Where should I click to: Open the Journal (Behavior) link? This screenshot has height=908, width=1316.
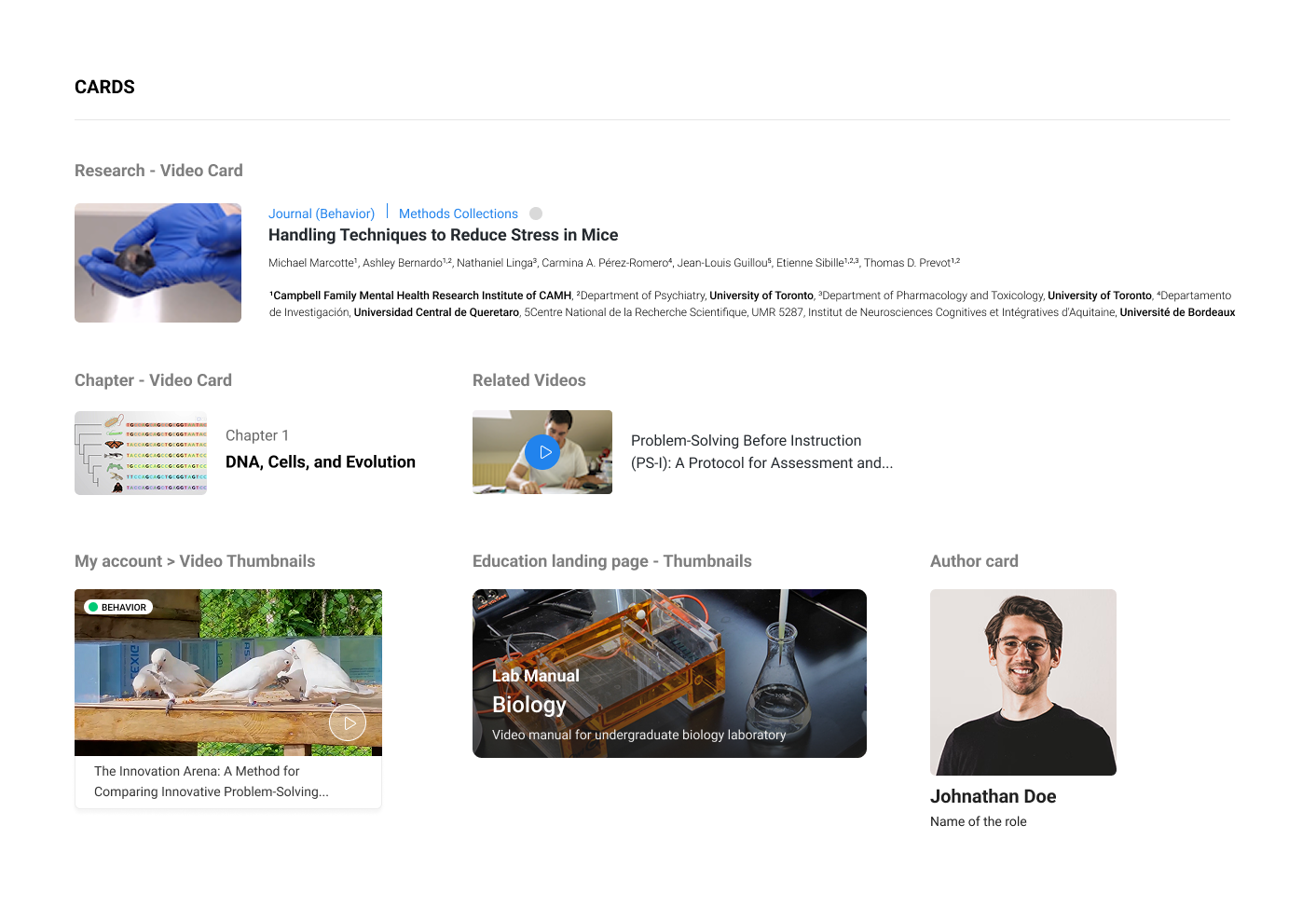pyautogui.click(x=322, y=213)
